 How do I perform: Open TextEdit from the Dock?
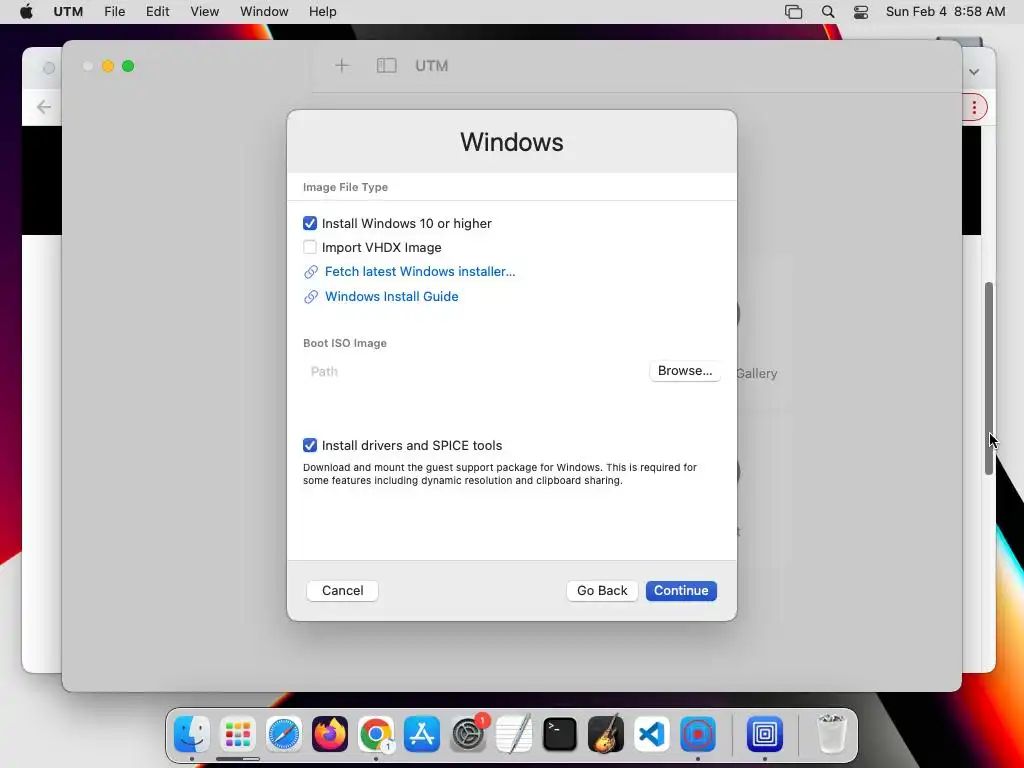(x=514, y=734)
